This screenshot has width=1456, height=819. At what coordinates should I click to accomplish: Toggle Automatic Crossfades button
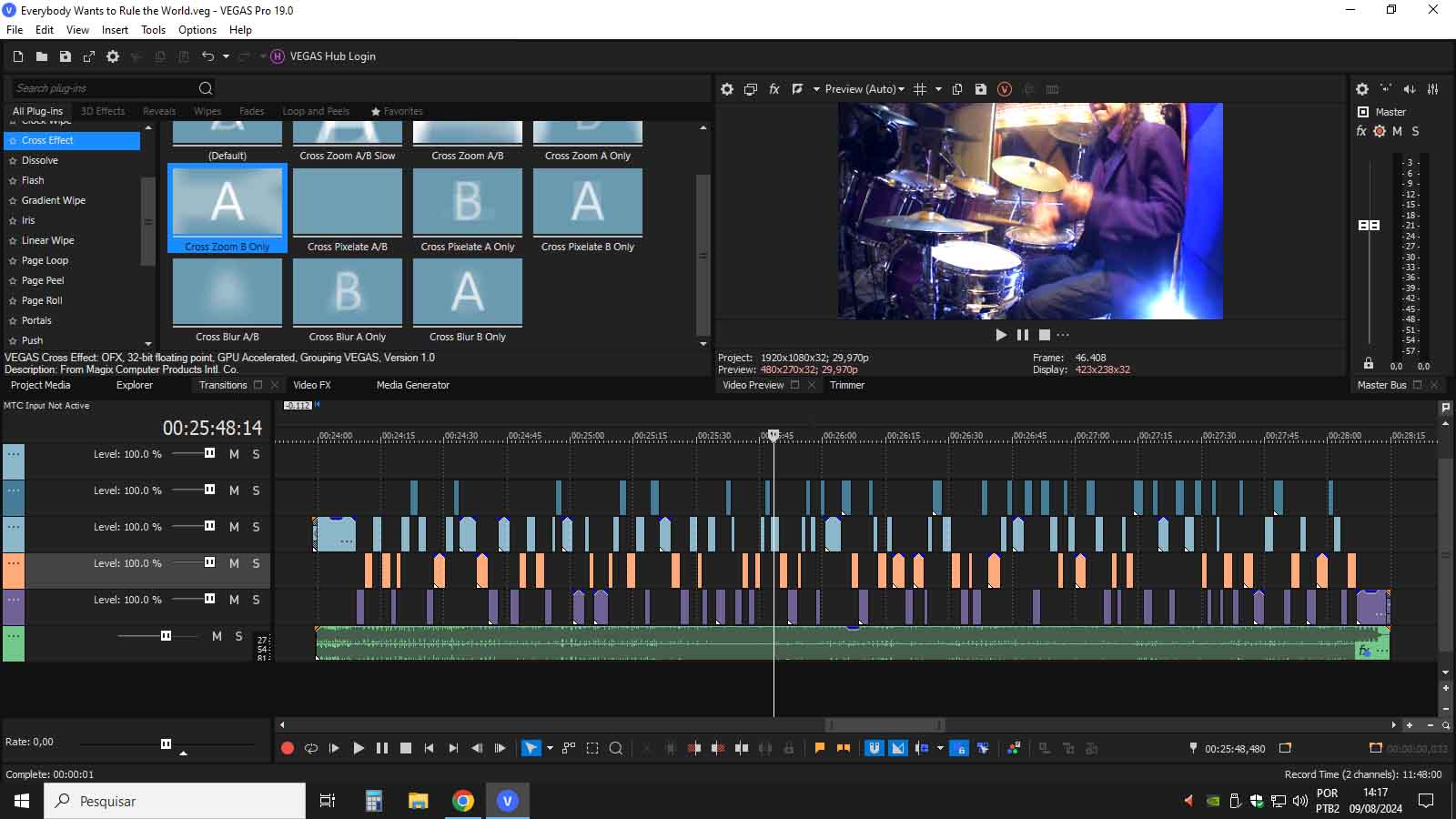898,748
